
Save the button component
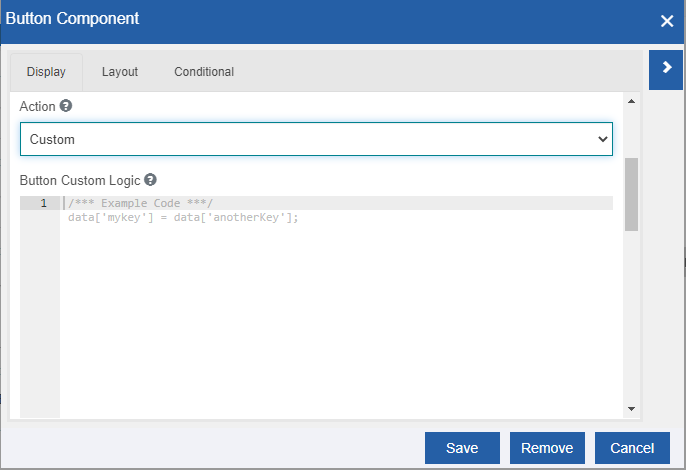(462, 448)
